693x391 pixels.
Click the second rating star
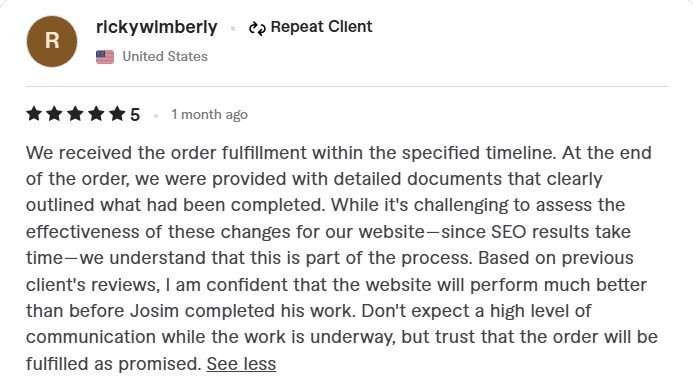click(55, 114)
